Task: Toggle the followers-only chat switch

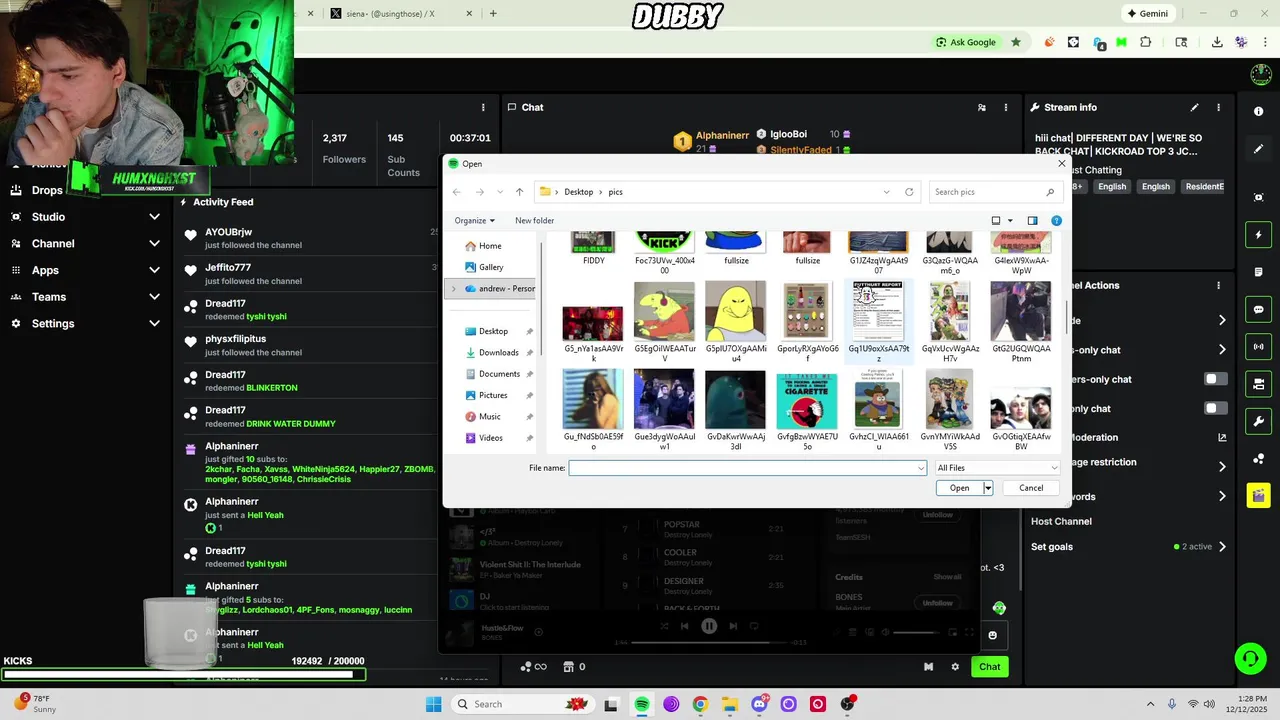Action: (1216, 379)
